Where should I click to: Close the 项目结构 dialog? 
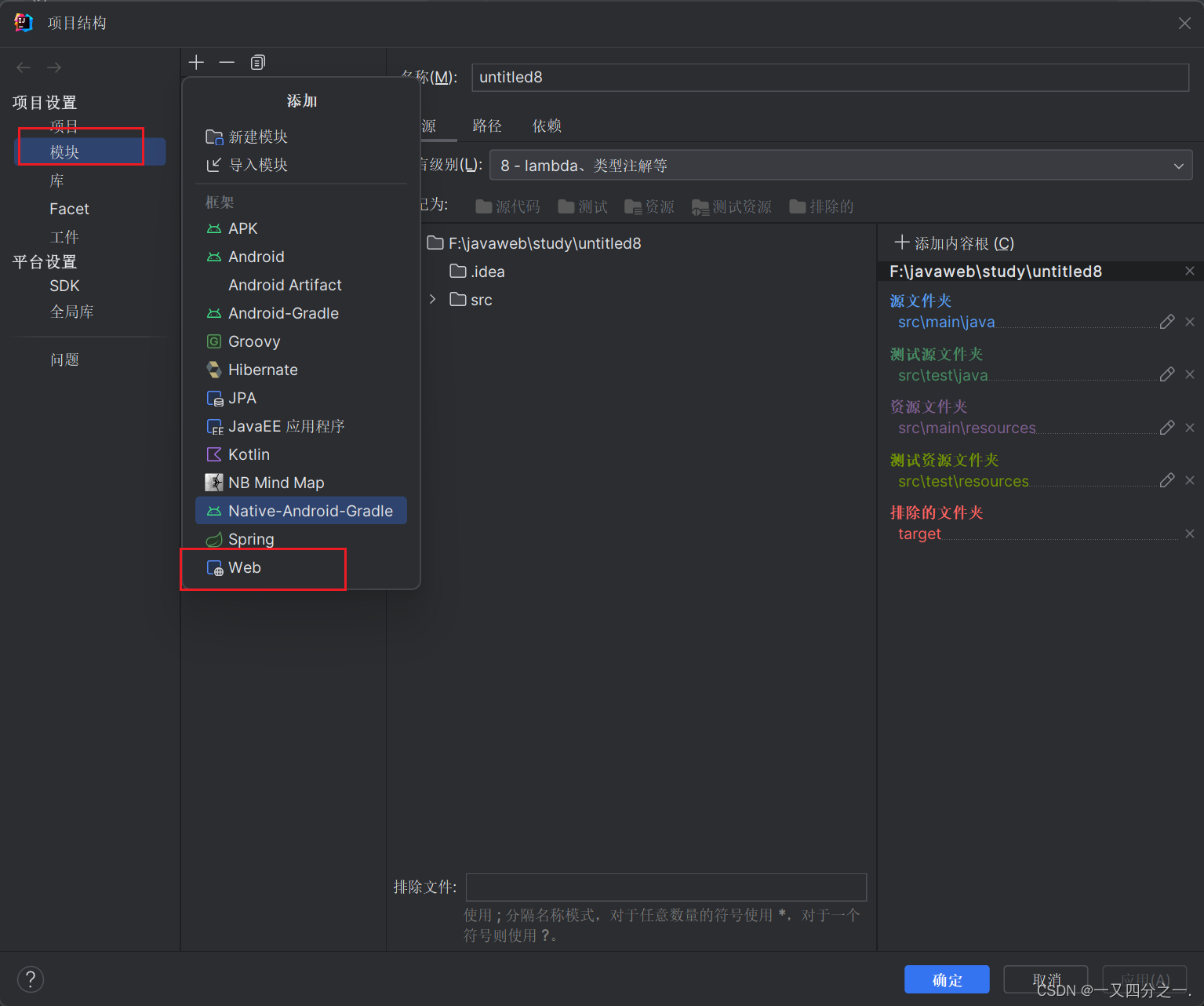pyautogui.click(x=1184, y=24)
